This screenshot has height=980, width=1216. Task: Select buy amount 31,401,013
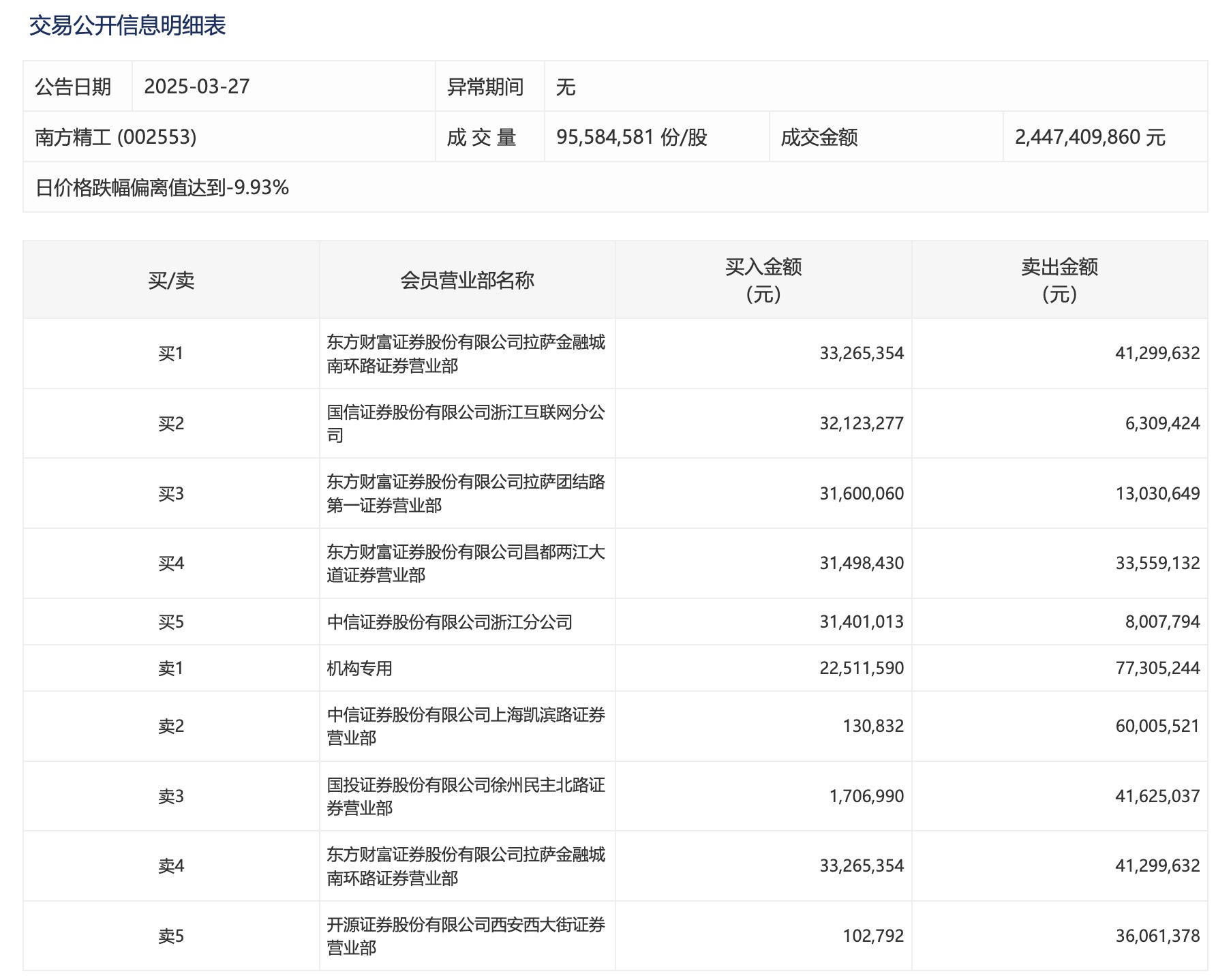pos(862,622)
